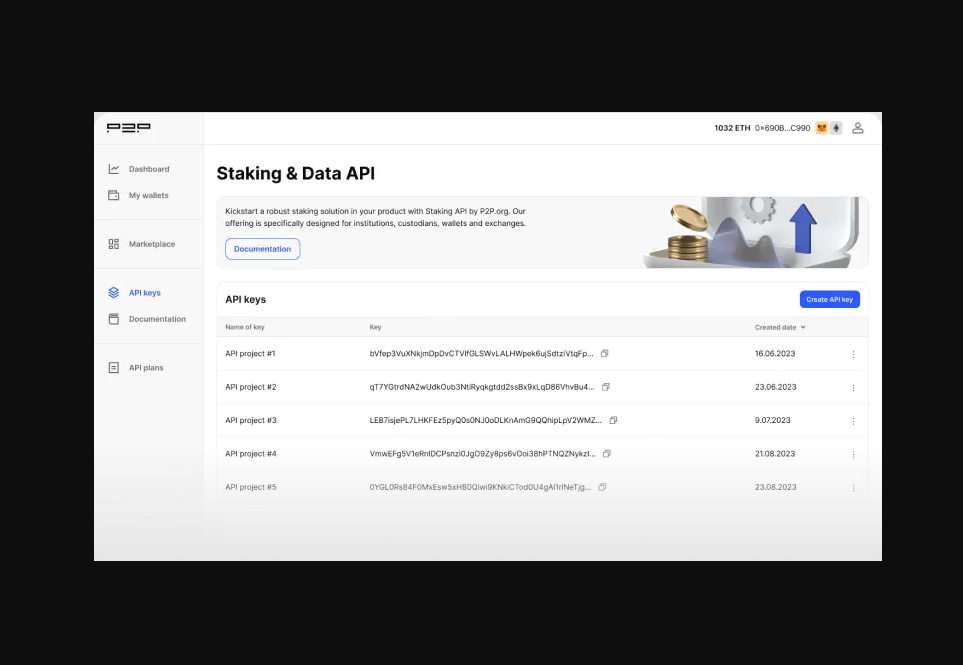Screen dimensions: 963x665
Task: Open options menu for API project #2
Action: (x=853, y=387)
